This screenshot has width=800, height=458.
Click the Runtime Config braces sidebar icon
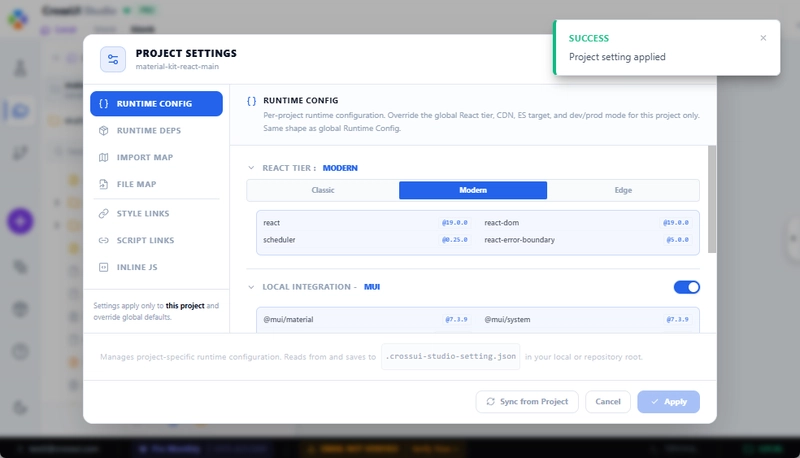(104, 104)
